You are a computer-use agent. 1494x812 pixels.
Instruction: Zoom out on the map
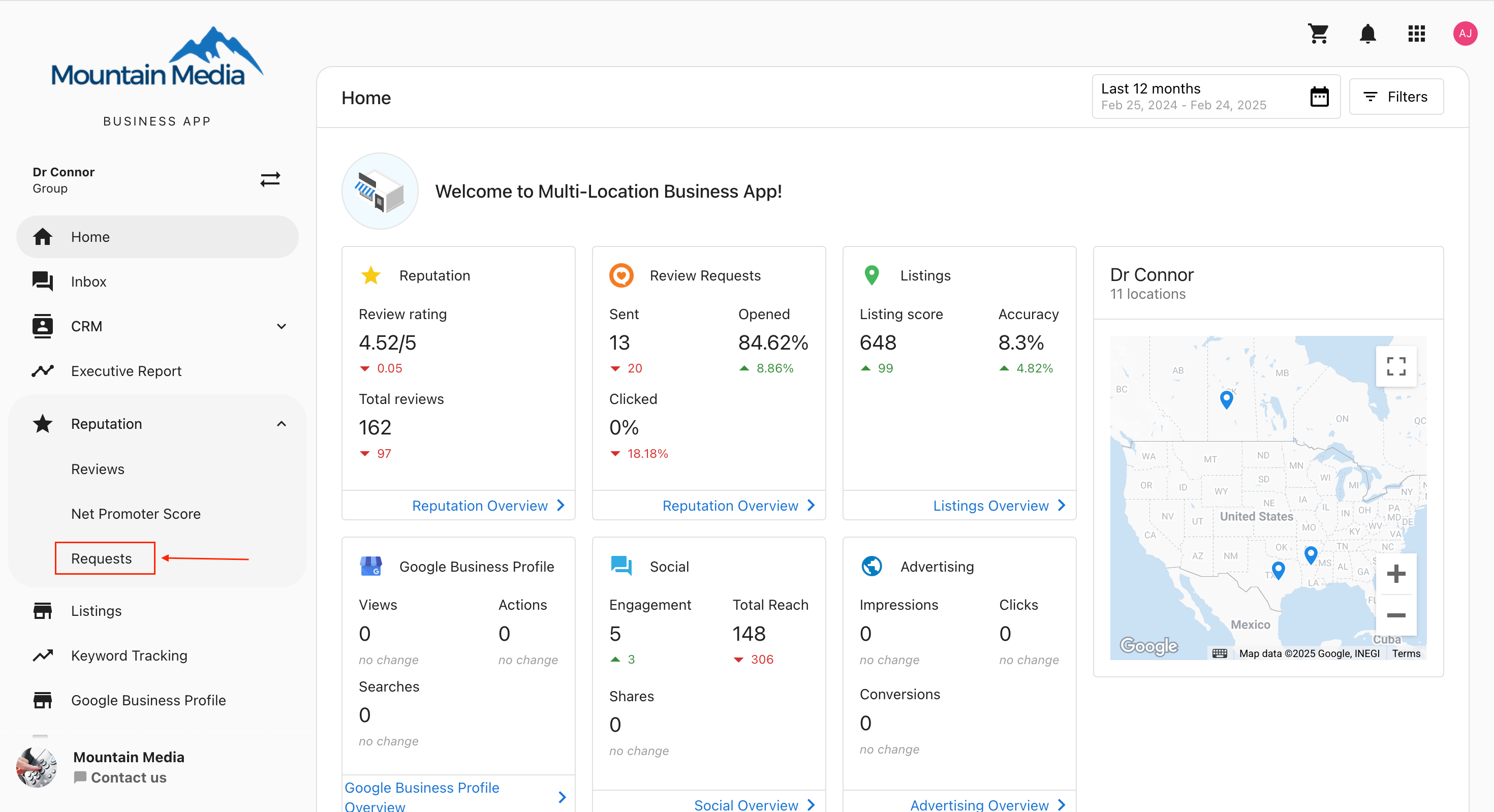pos(1395,615)
